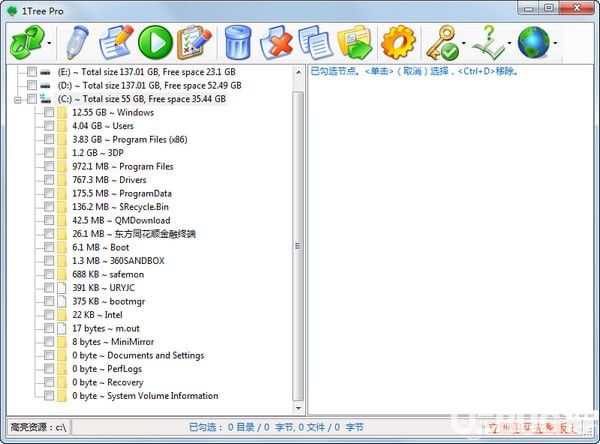Click the green refresh arrows icon
Image resolution: width=600 pixels, height=444 pixels.
26,42
